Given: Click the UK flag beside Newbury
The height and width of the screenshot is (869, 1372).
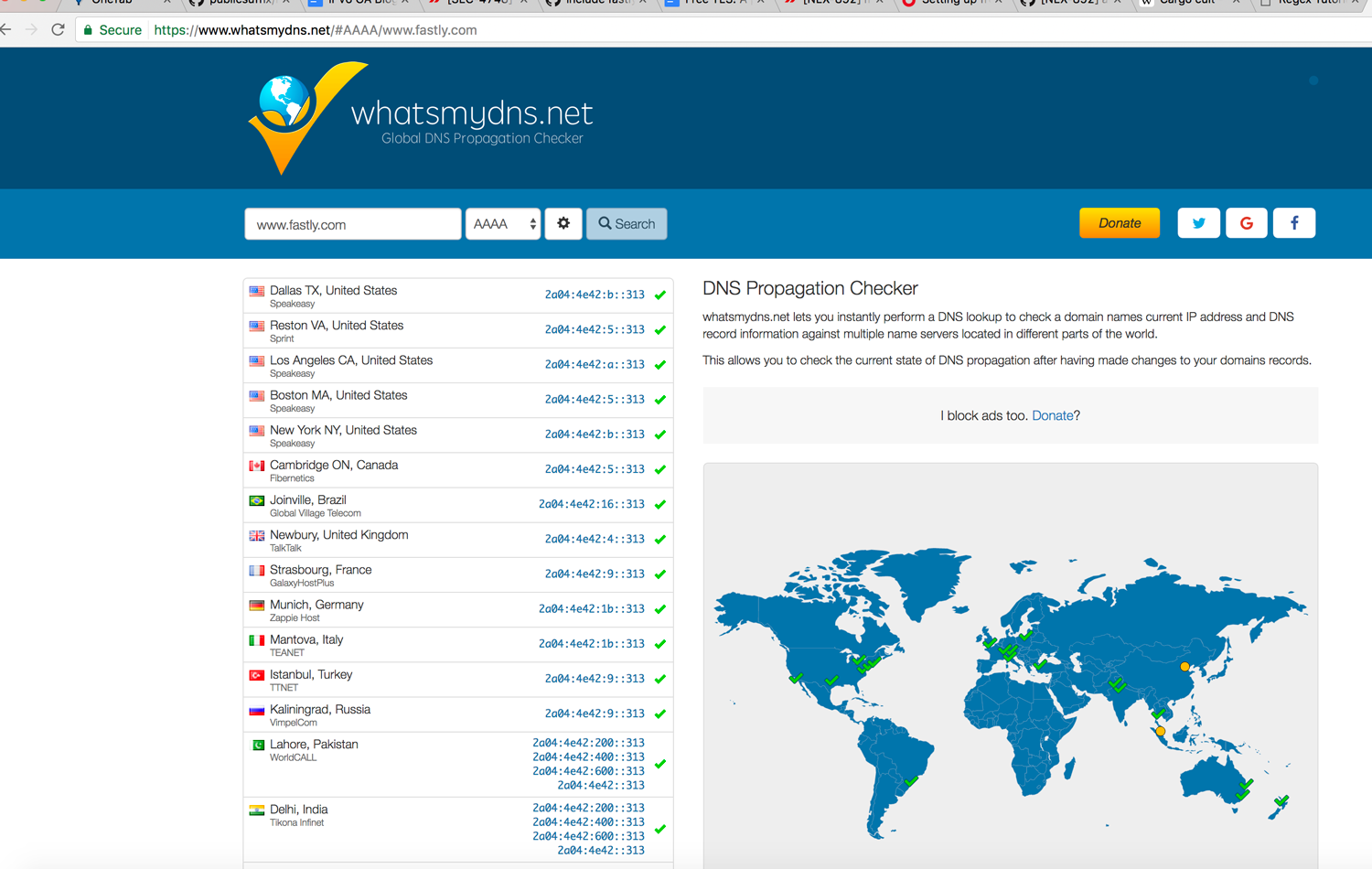Looking at the screenshot, I should (x=257, y=536).
